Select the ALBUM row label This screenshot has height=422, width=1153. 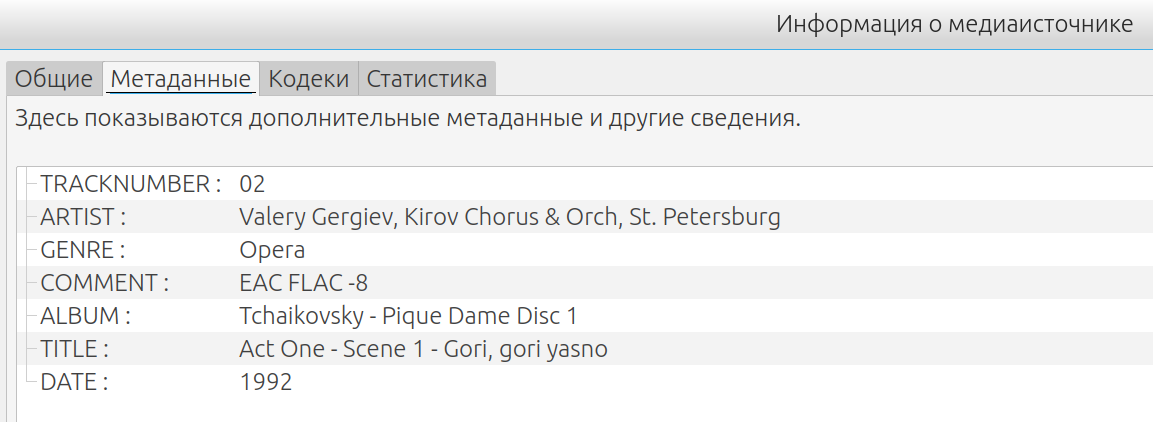(x=86, y=316)
